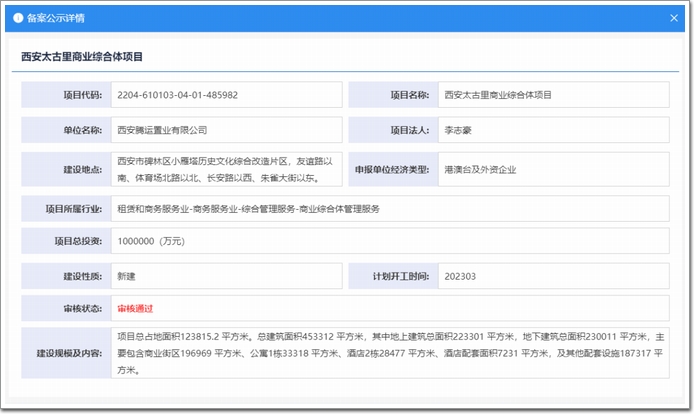Close the 备案公示详情 dialog
Viewport: 694px width, 414px height.
point(673,18)
